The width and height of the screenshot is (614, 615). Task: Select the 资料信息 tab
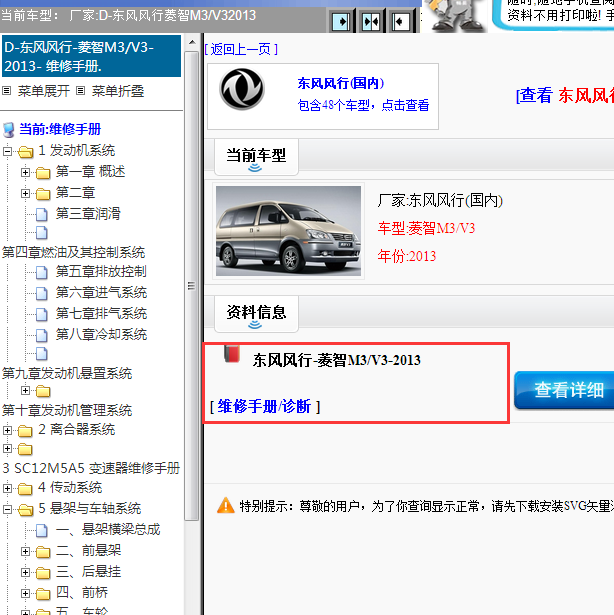click(x=256, y=314)
